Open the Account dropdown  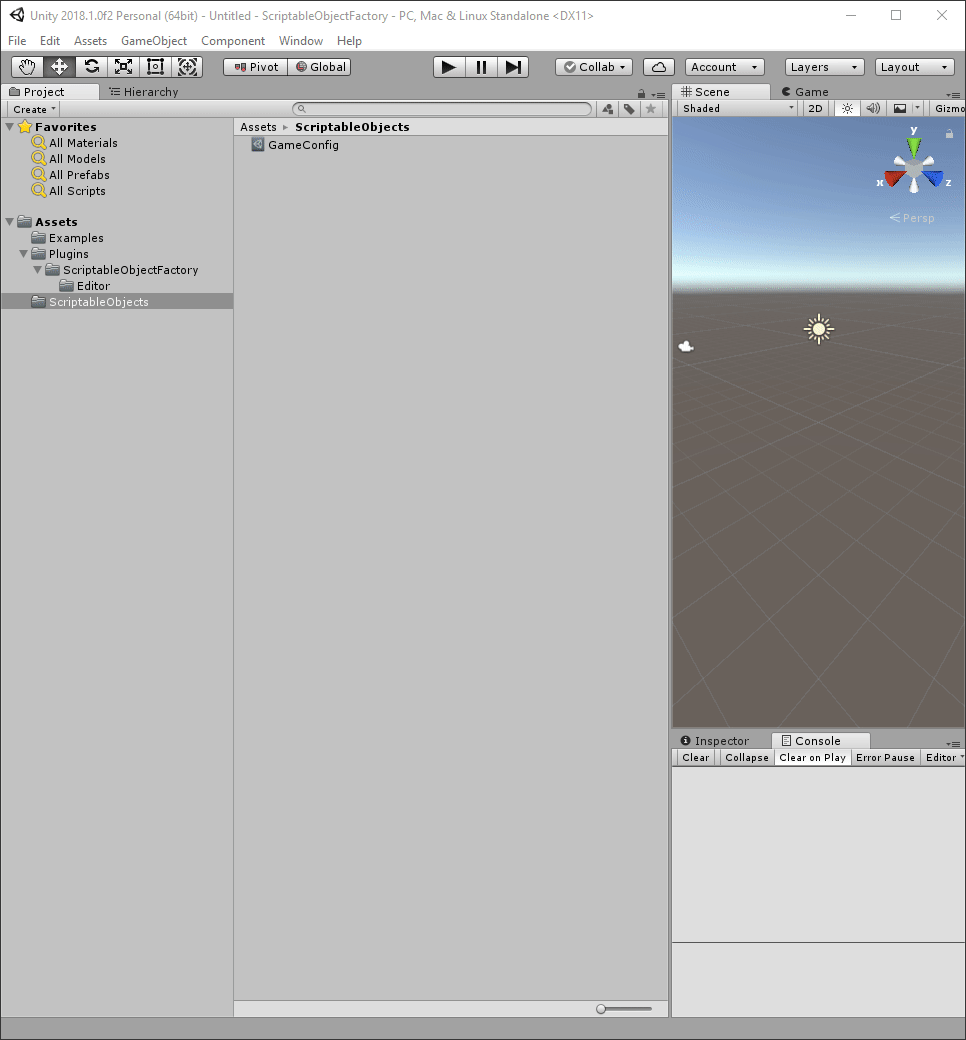pos(724,67)
